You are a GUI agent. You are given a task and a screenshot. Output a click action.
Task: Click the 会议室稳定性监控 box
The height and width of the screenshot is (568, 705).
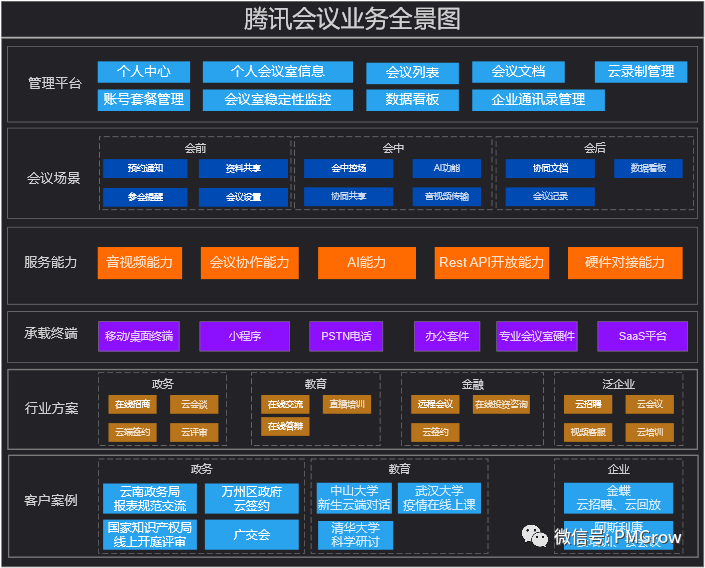coord(277,100)
